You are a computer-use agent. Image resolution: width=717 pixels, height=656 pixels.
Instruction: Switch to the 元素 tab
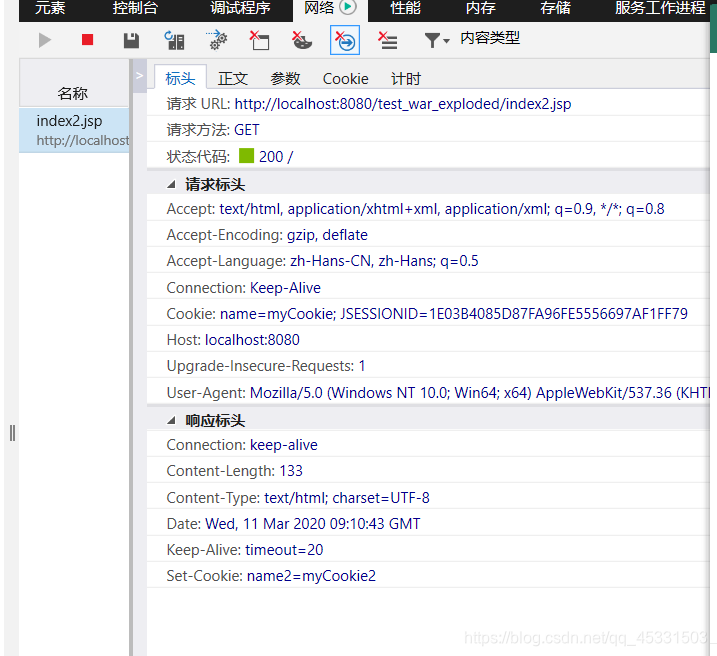50,8
